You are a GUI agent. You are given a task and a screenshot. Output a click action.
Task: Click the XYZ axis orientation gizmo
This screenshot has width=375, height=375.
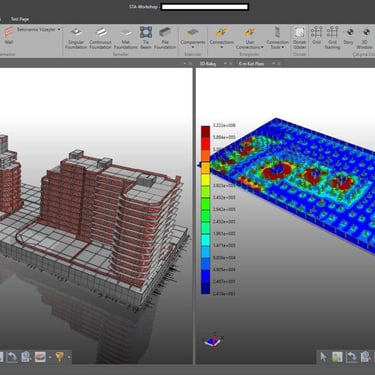tap(213, 340)
